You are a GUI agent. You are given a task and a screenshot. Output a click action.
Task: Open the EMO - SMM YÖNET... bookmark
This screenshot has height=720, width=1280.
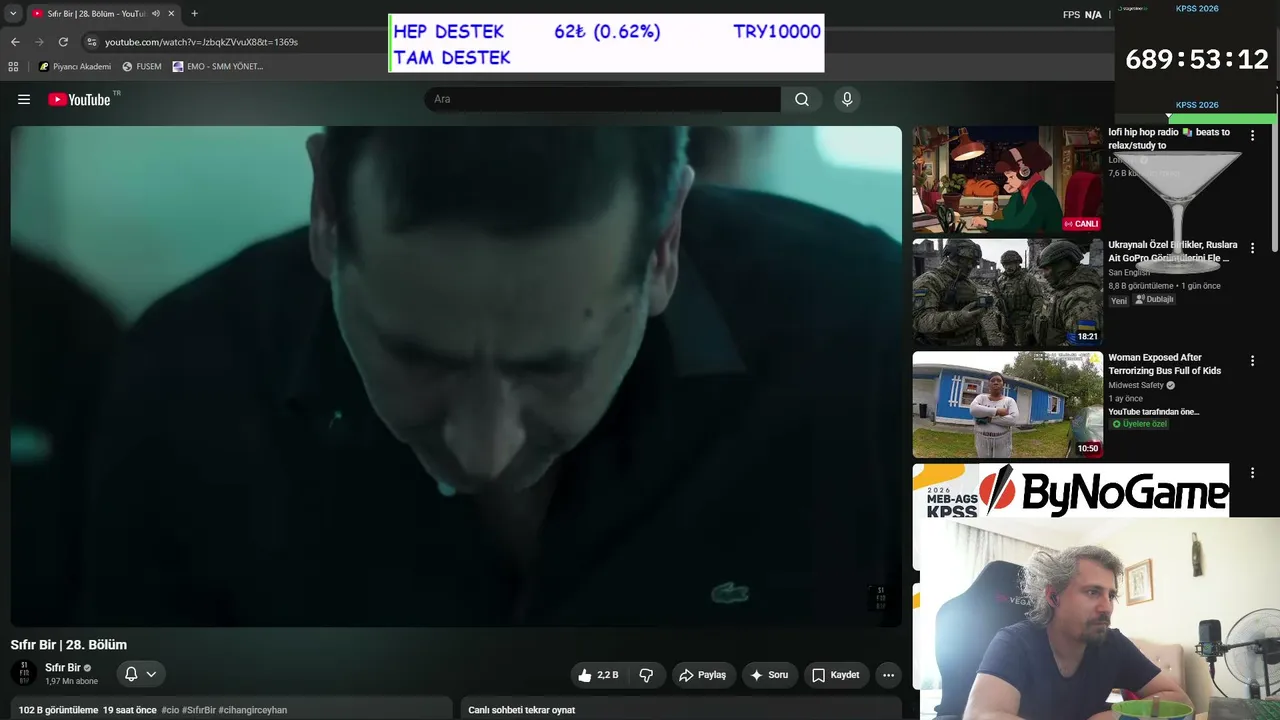point(218,67)
